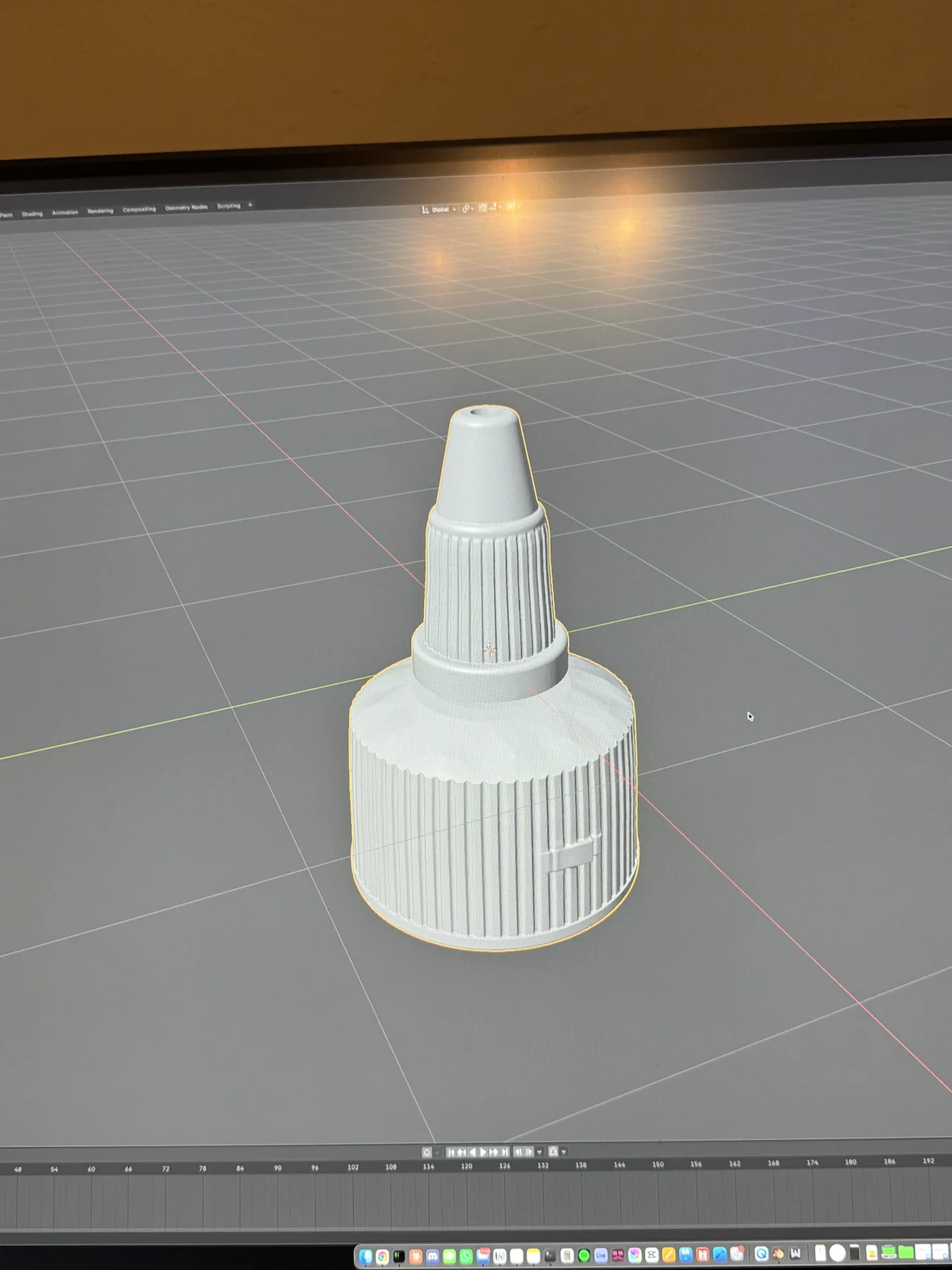Viewport: 952px width, 1270px height.
Task: Switch to the Geometry Nodes workspace tab
Action: pos(186,207)
